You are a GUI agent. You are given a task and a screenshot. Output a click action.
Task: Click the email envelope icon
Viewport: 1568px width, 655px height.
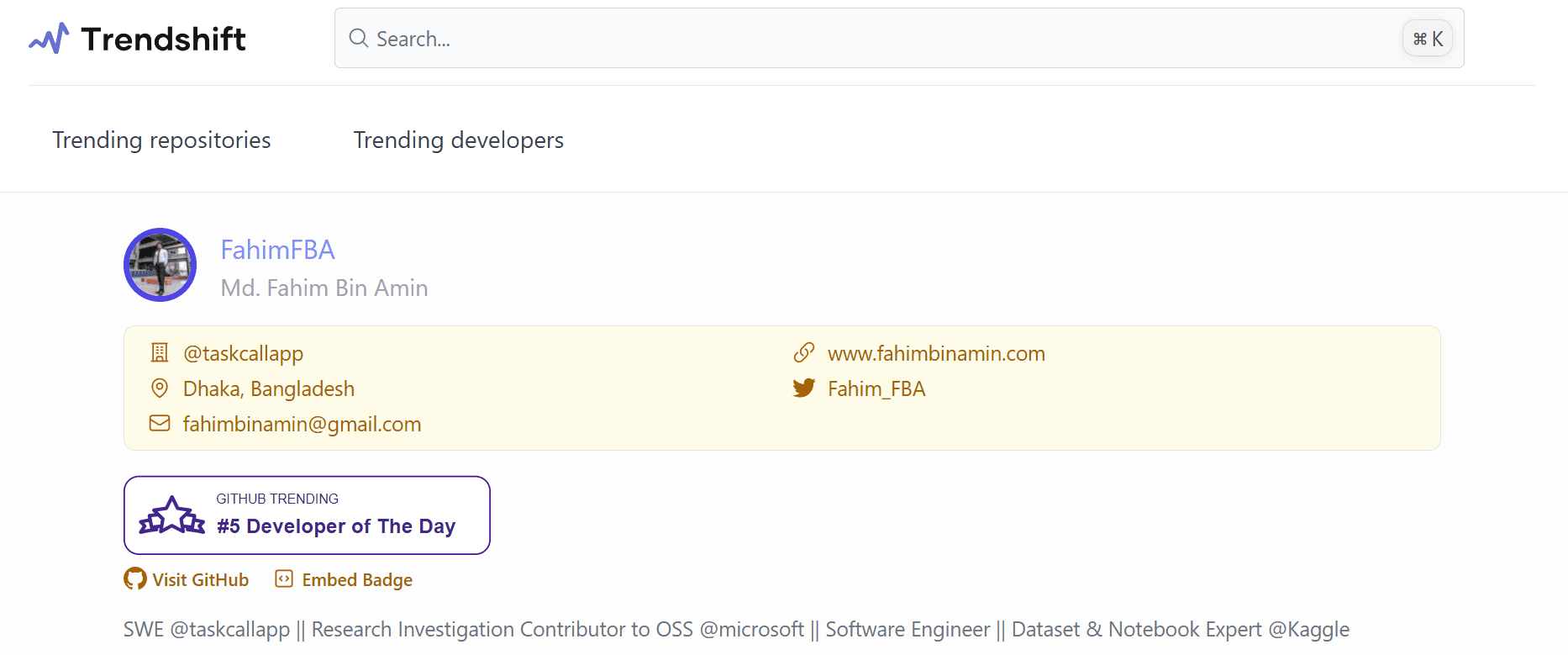[x=160, y=423]
